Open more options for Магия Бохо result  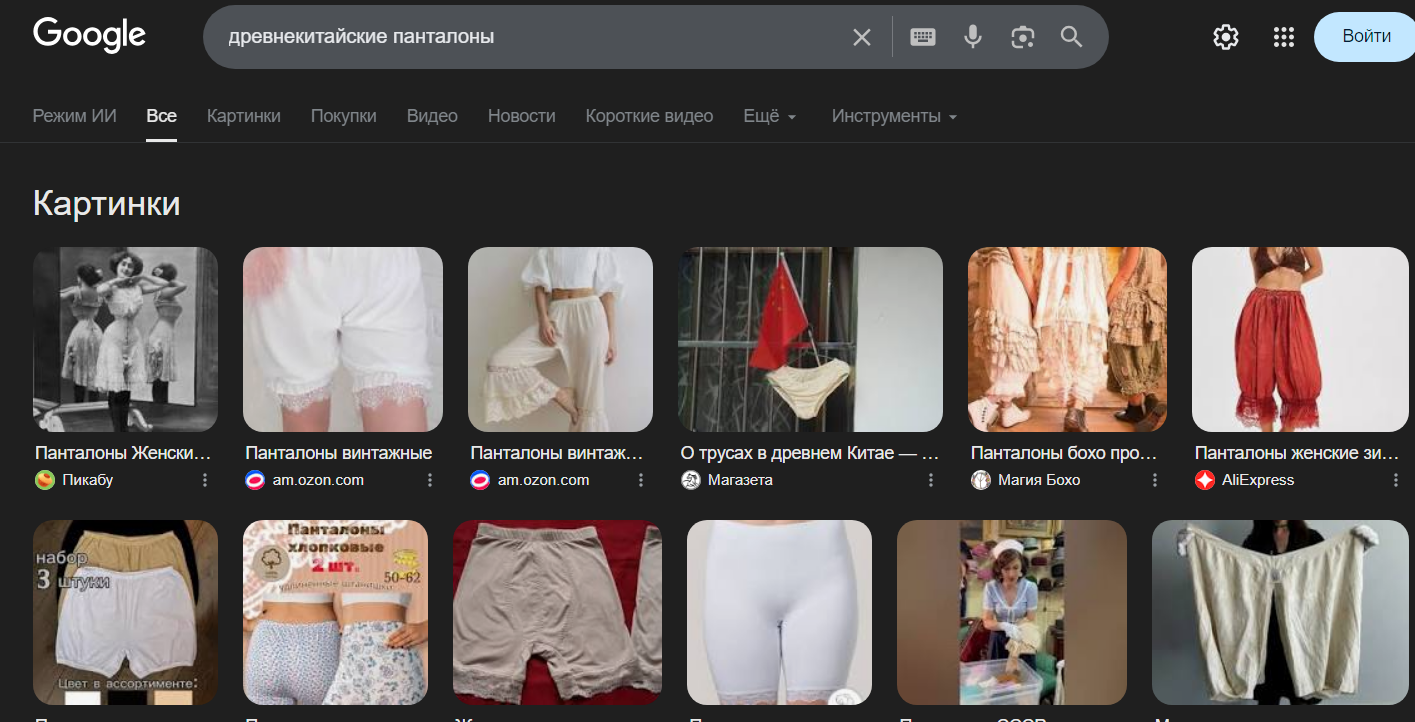point(1154,480)
